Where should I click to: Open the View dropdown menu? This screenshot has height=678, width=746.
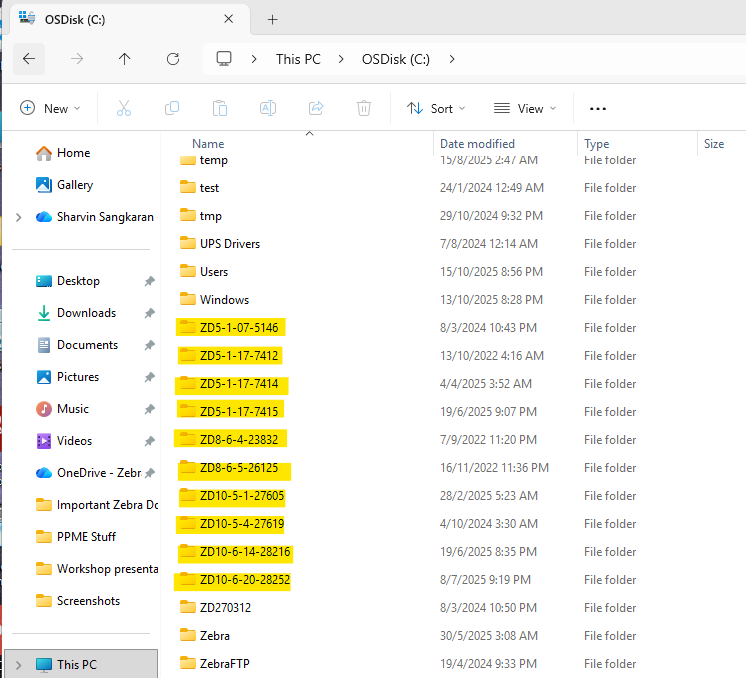pos(525,108)
